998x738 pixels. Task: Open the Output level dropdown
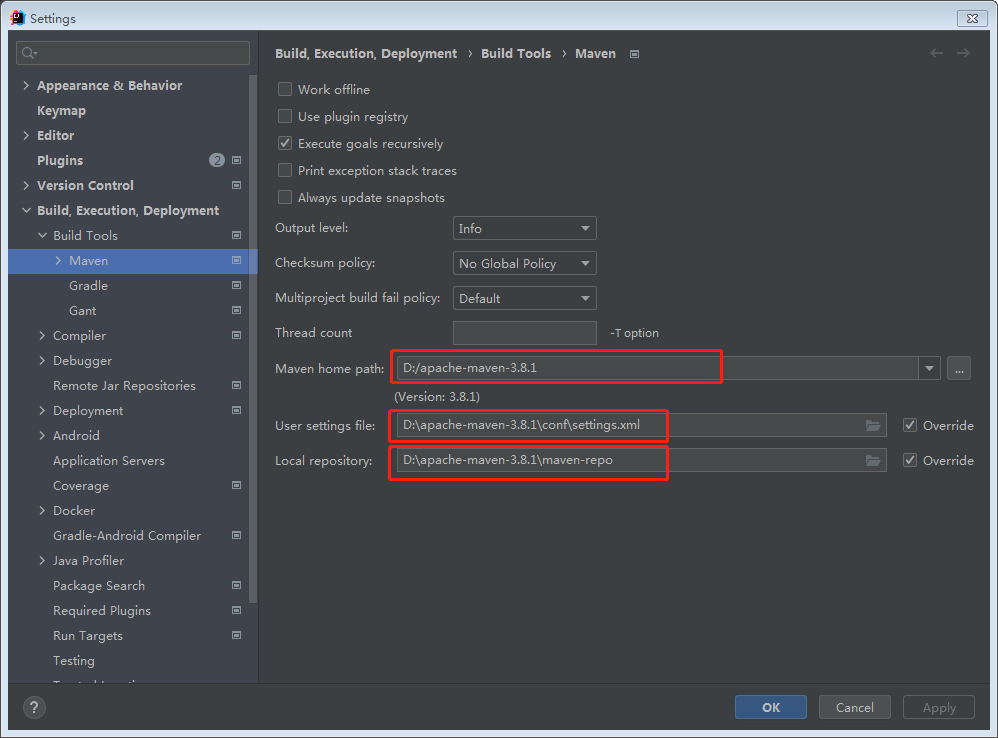(x=524, y=229)
